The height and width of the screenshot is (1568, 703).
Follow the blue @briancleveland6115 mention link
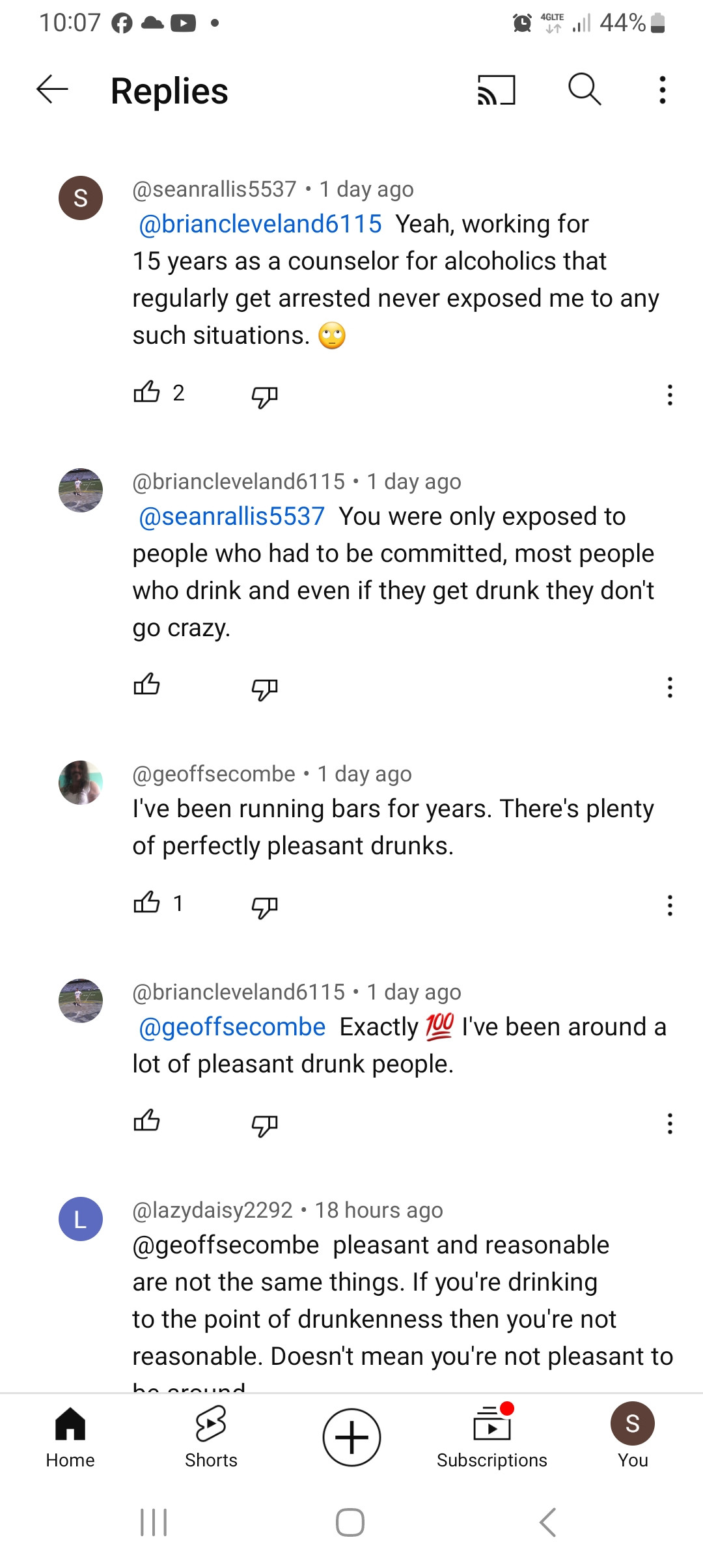pos(260,224)
